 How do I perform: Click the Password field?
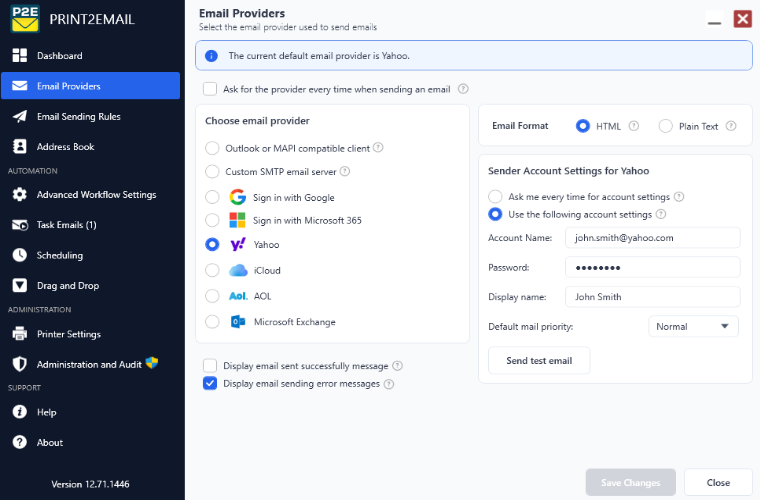pos(652,267)
